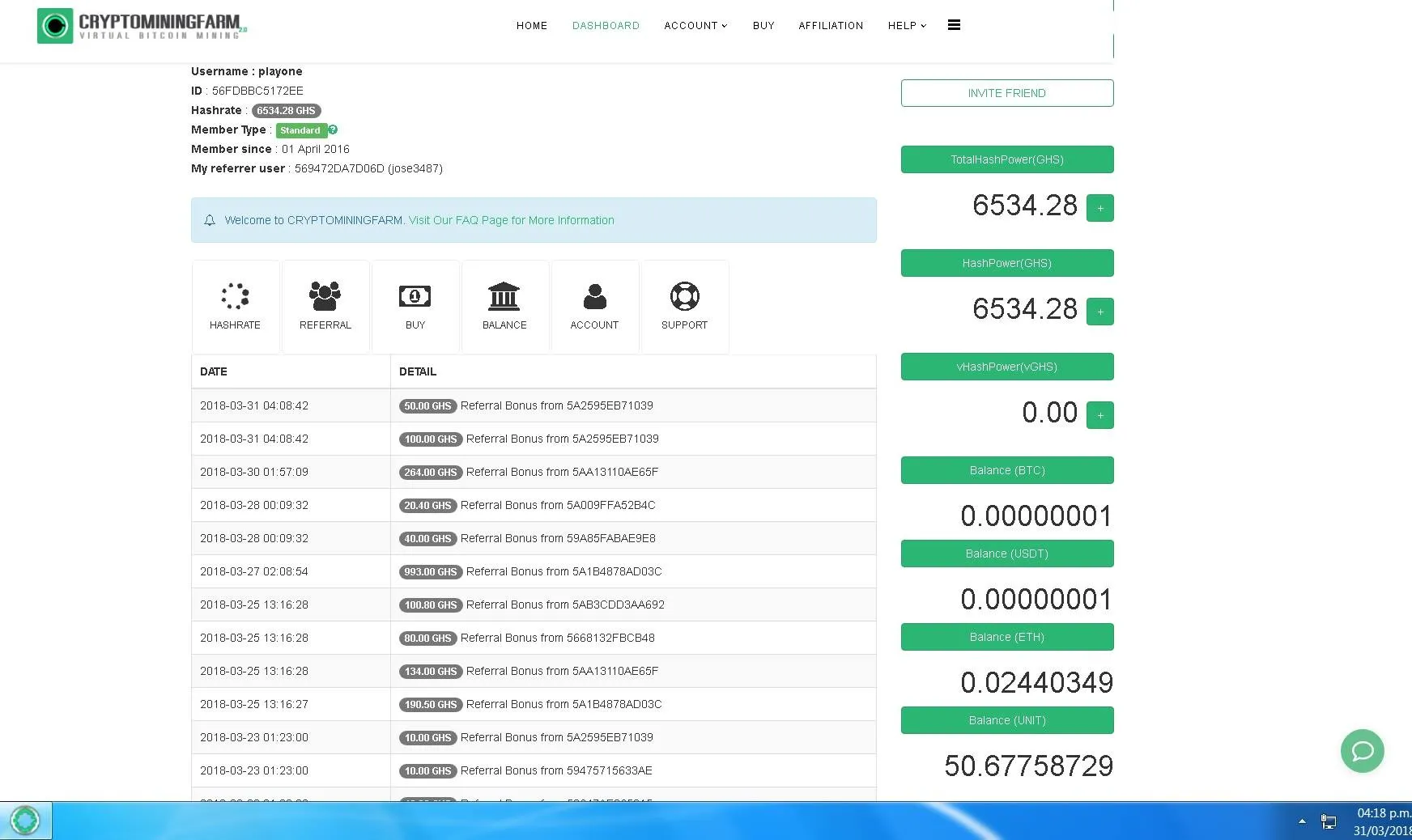This screenshot has height=840, width=1412.
Task: Open the FAQ page link
Action: tap(512, 220)
